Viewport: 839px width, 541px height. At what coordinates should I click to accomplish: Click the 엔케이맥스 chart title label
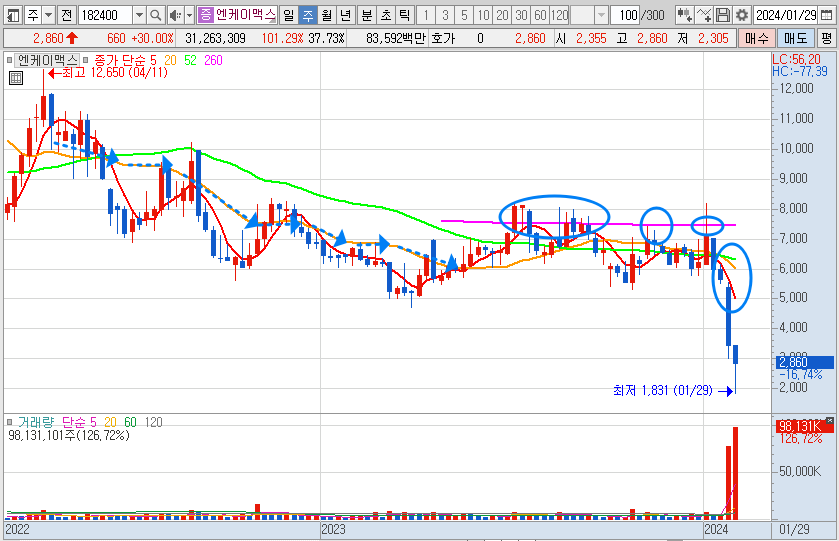[47, 60]
